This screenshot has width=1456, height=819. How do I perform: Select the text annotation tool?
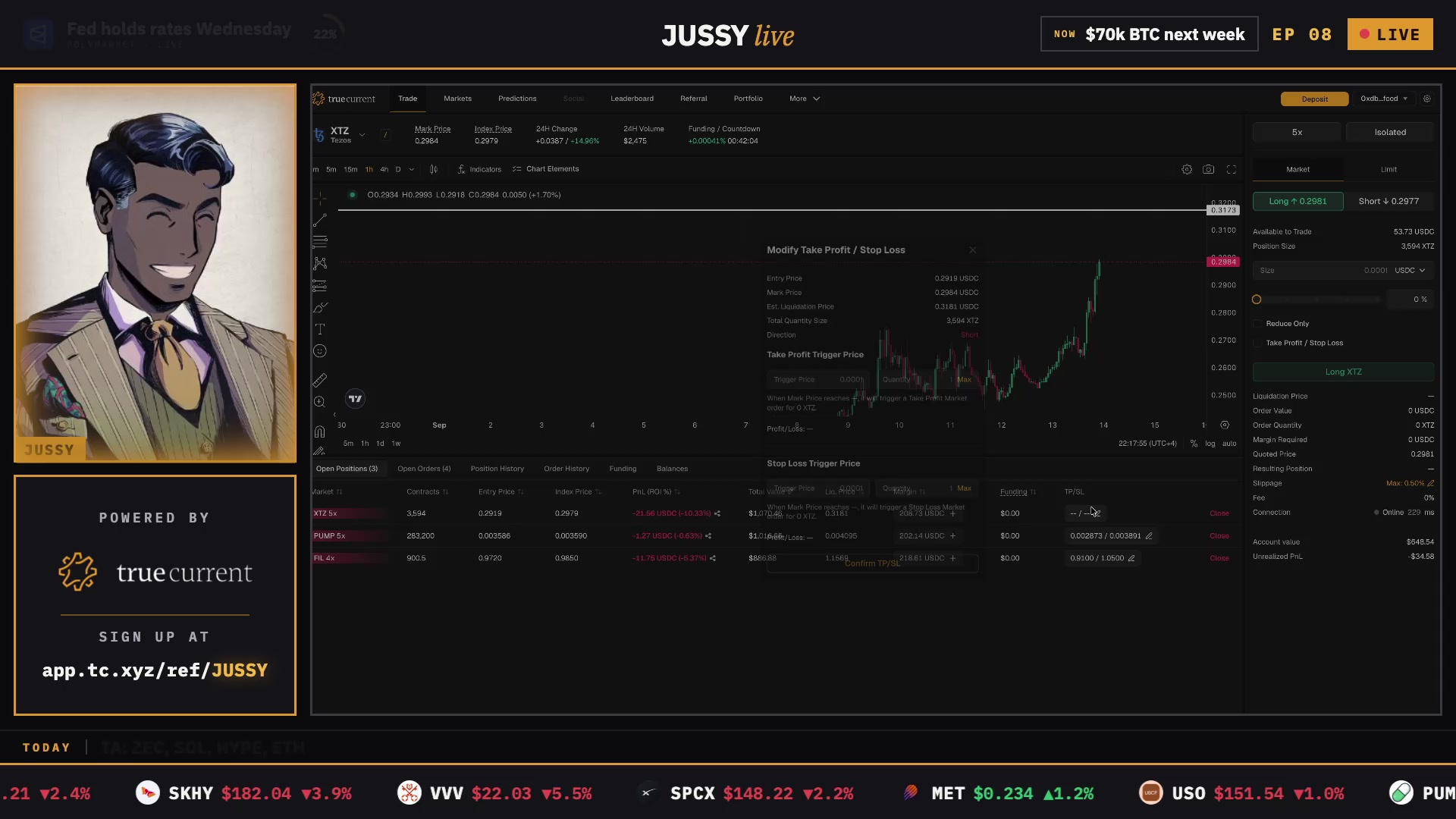[320, 329]
